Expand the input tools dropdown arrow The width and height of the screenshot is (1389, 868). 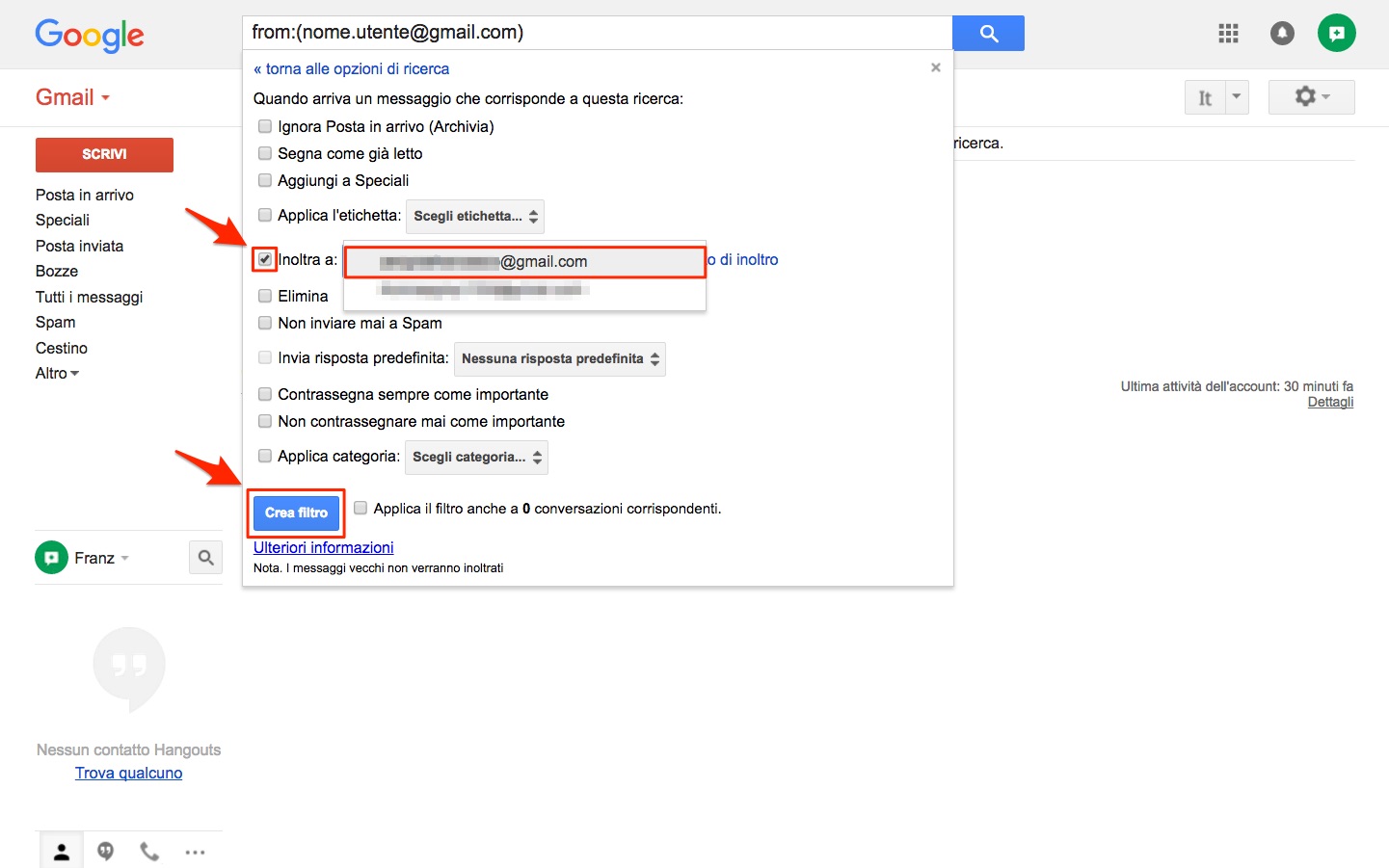[1237, 97]
